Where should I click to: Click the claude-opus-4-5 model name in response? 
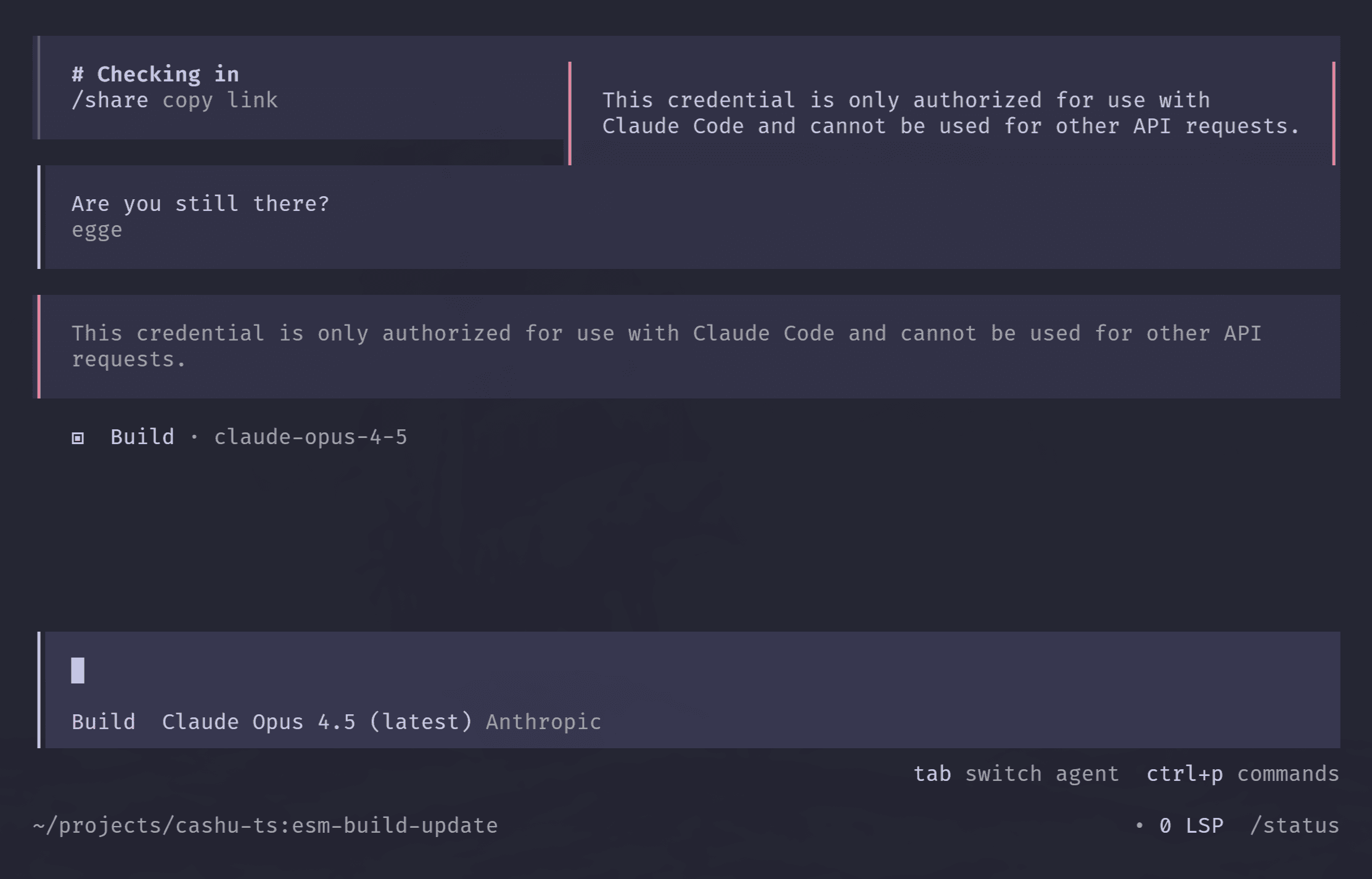[x=310, y=437]
